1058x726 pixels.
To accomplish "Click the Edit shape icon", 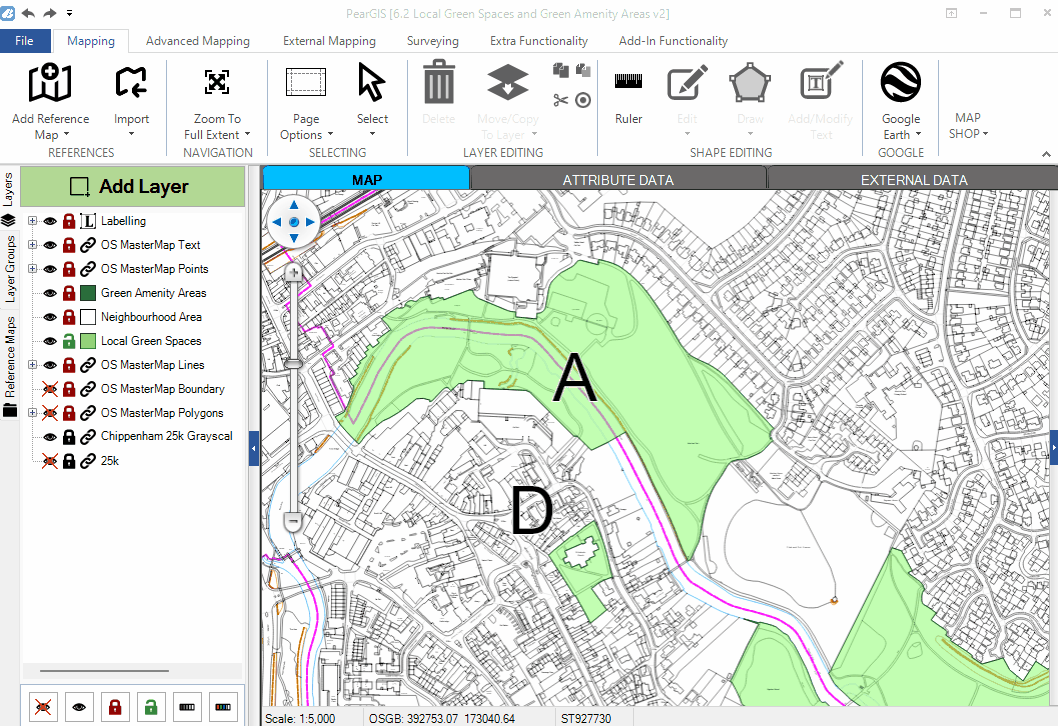I will point(687,82).
